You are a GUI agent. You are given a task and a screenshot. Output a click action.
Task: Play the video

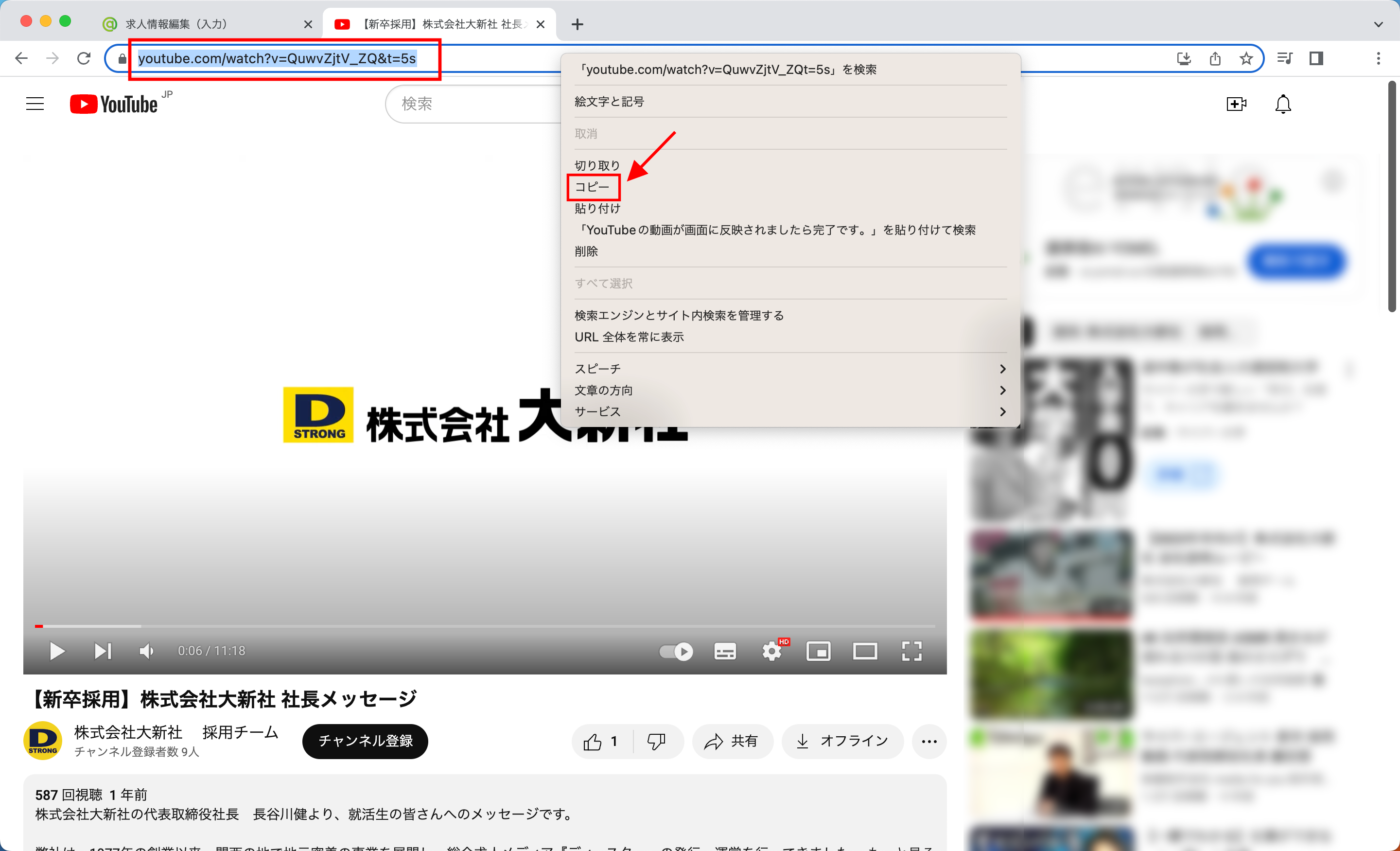pos(57,651)
